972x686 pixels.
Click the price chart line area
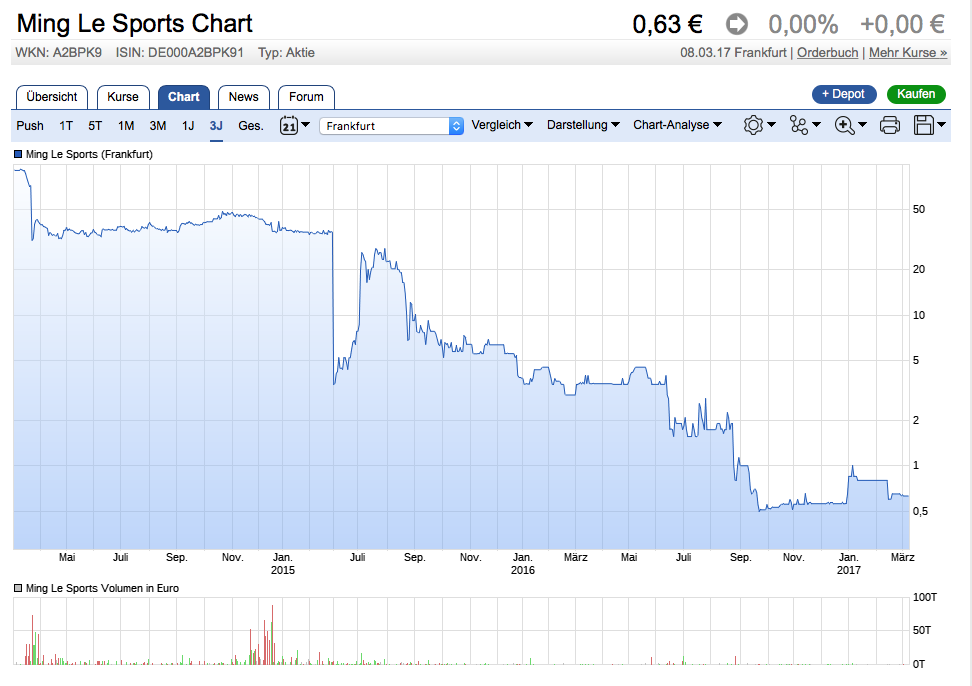click(461, 357)
